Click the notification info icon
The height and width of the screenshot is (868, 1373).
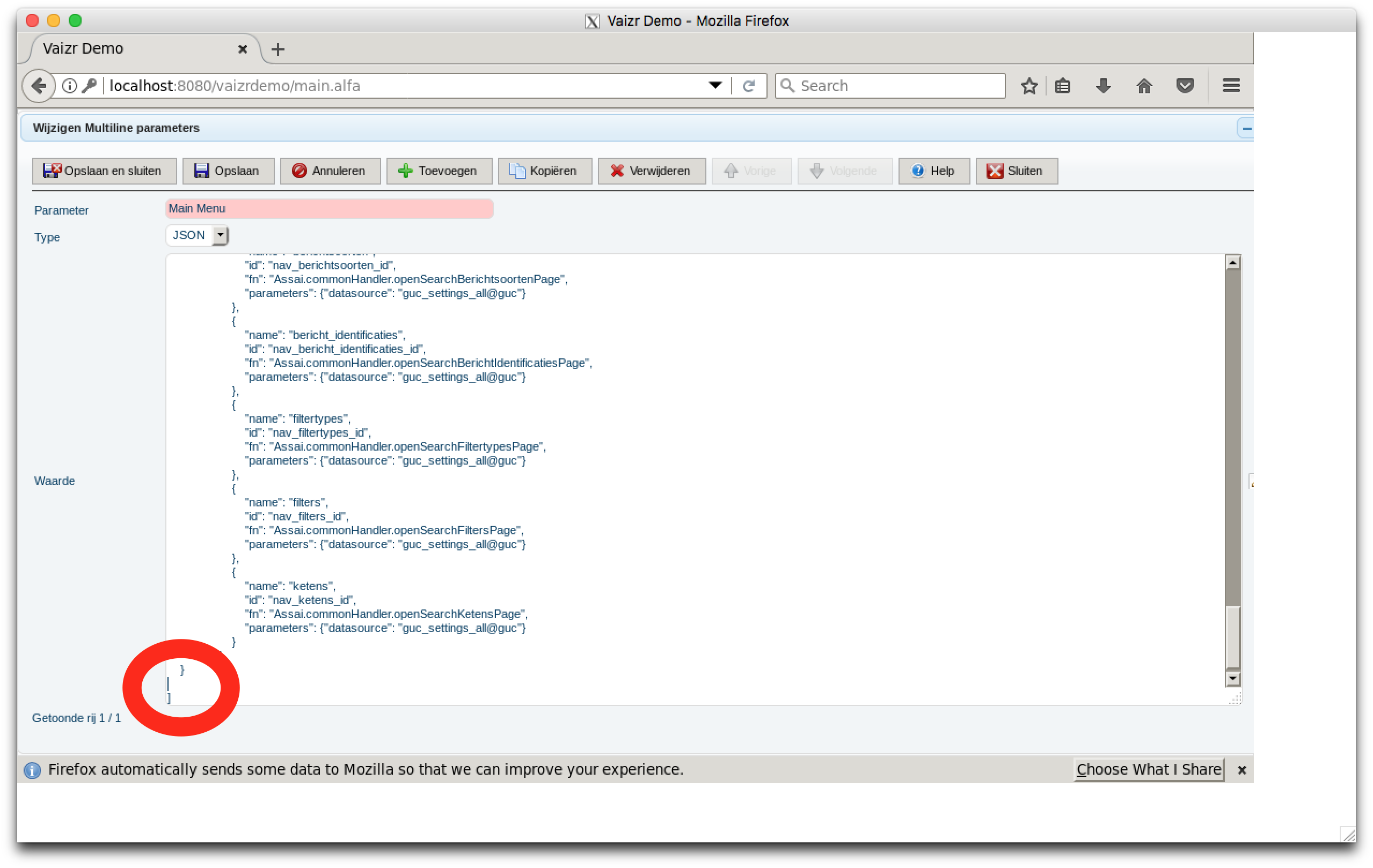pos(33,770)
